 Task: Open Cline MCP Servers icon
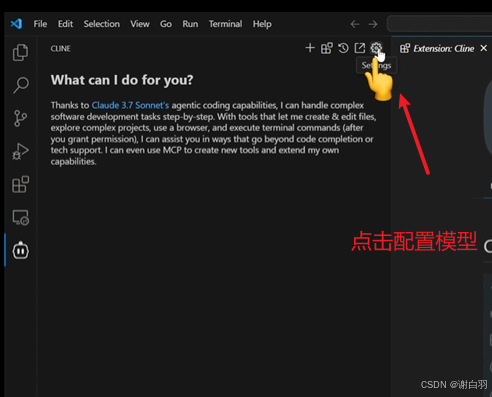(x=327, y=48)
